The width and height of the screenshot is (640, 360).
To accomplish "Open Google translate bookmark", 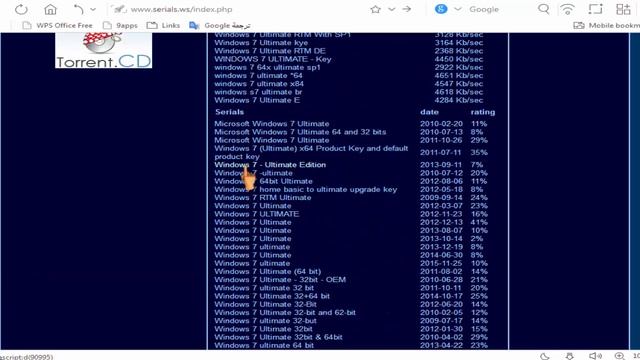I will click(220, 25).
